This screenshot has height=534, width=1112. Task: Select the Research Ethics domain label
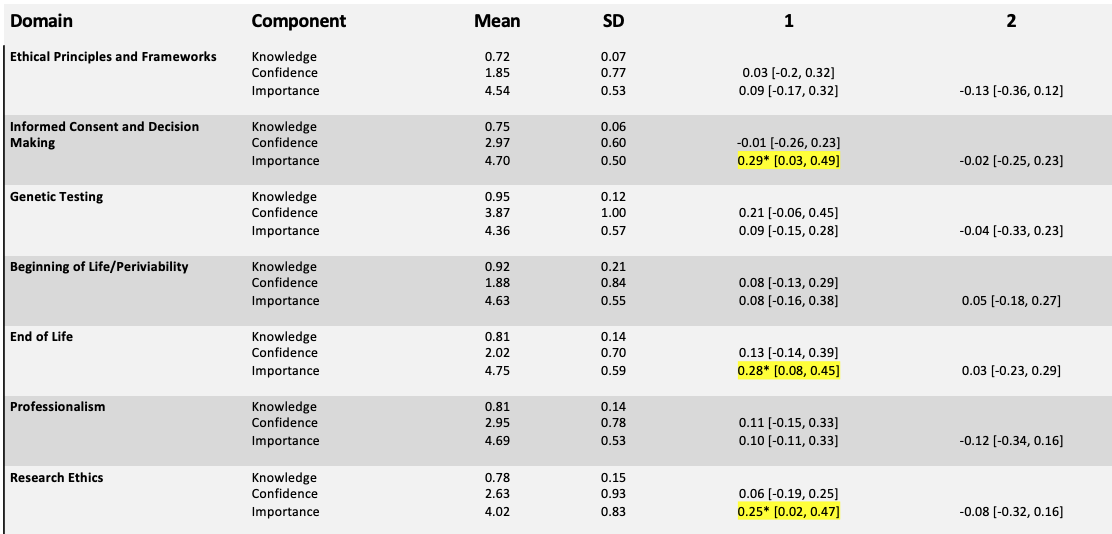click(x=57, y=477)
